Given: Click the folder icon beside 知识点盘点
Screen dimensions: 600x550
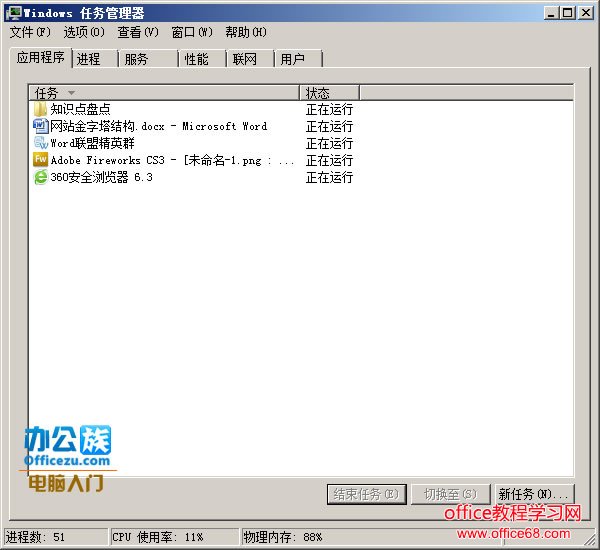Looking at the screenshot, I should point(40,109).
